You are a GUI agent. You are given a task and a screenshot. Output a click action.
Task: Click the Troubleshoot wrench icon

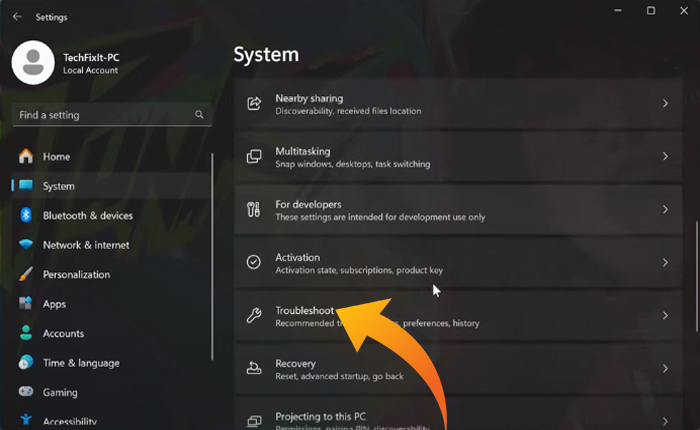(254, 316)
